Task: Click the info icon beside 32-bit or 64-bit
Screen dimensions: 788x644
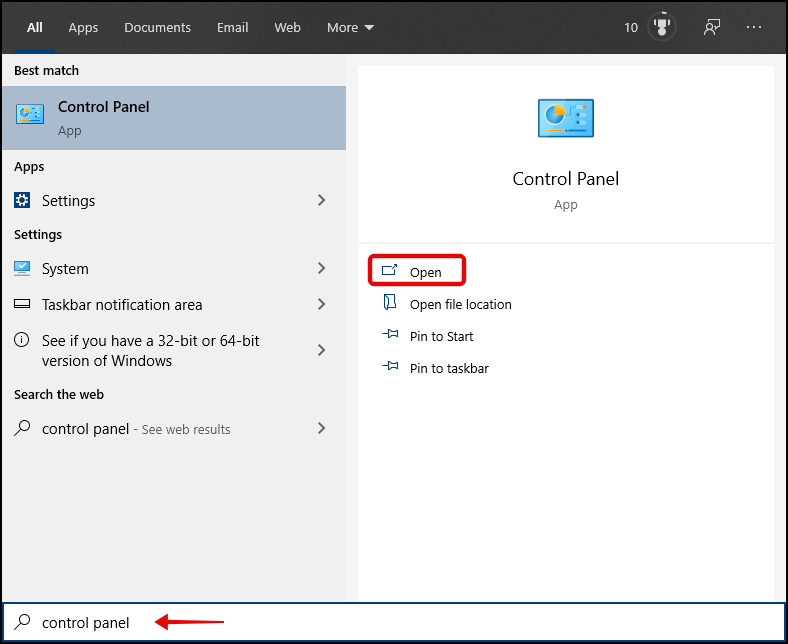Action: pyautogui.click(x=22, y=340)
